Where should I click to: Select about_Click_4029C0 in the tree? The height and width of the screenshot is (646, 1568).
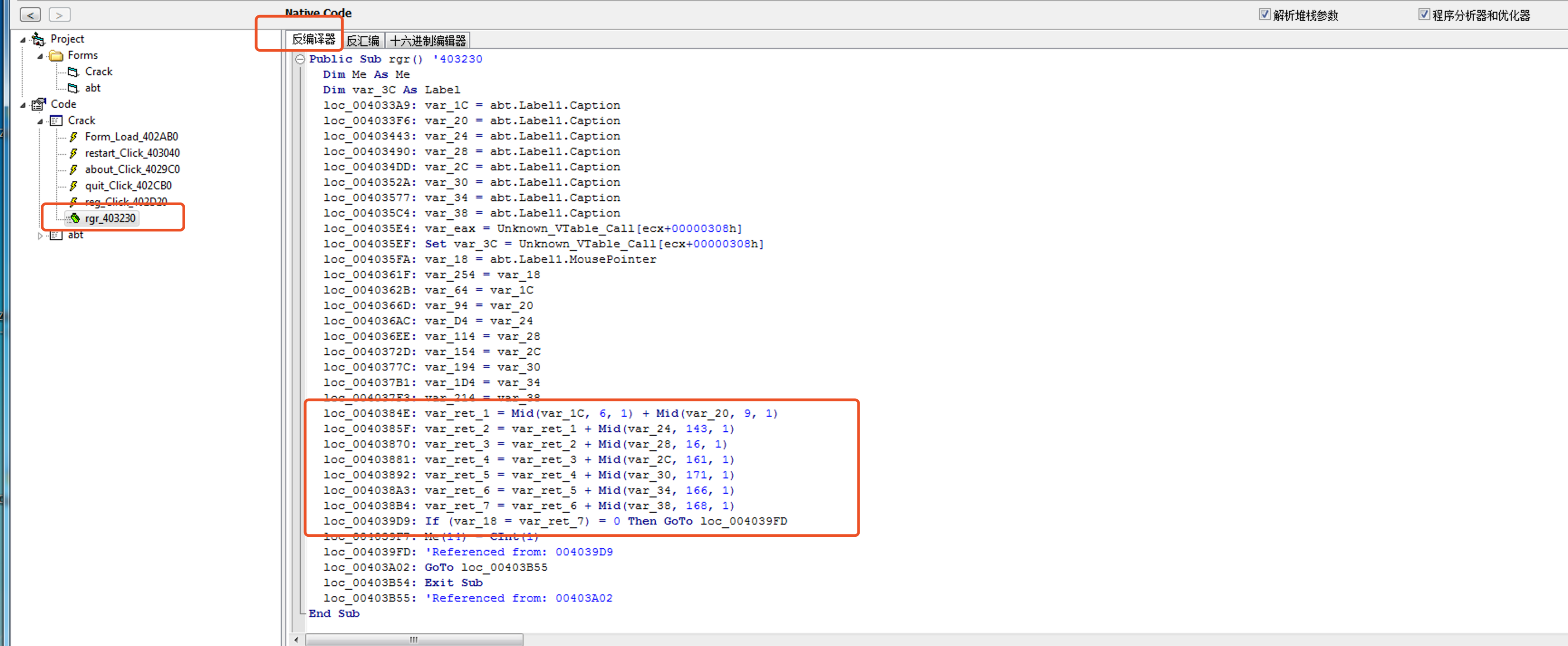pyautogui.click(x=132, y=170)
